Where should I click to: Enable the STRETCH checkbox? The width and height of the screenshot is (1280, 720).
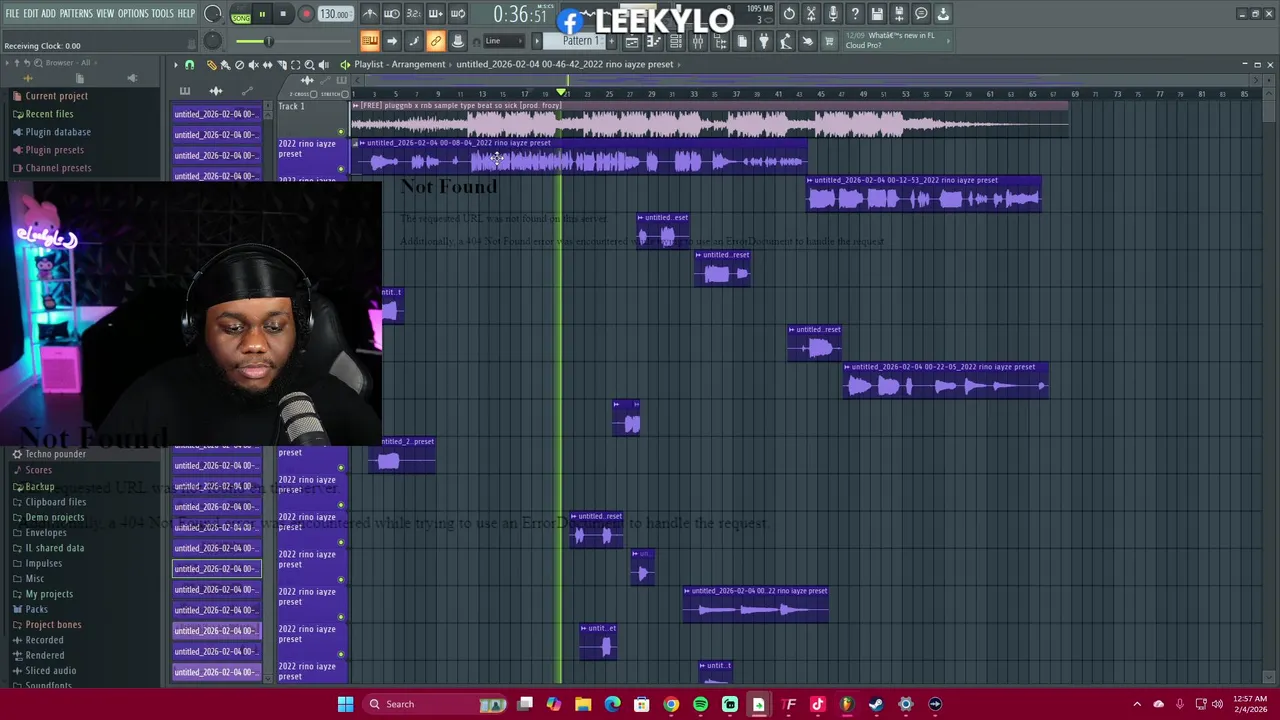pyautogui.click(x=344, y=94)
